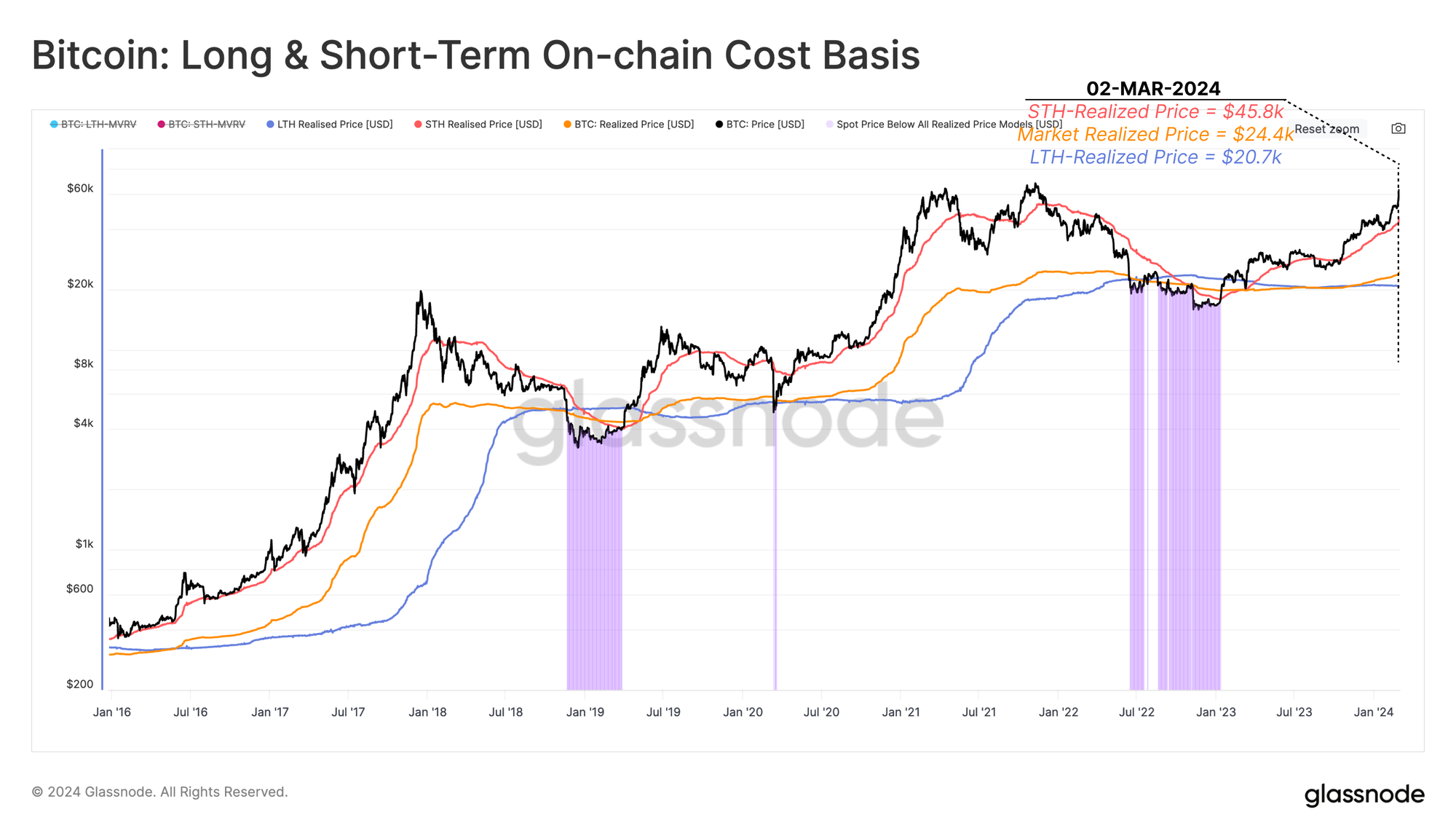Select the cyan dot next to BTC: LTH-MVRV
Image resolution: width=1456 pixels, height=839 pixels.
pyautogui.click(x=52, y=125)
